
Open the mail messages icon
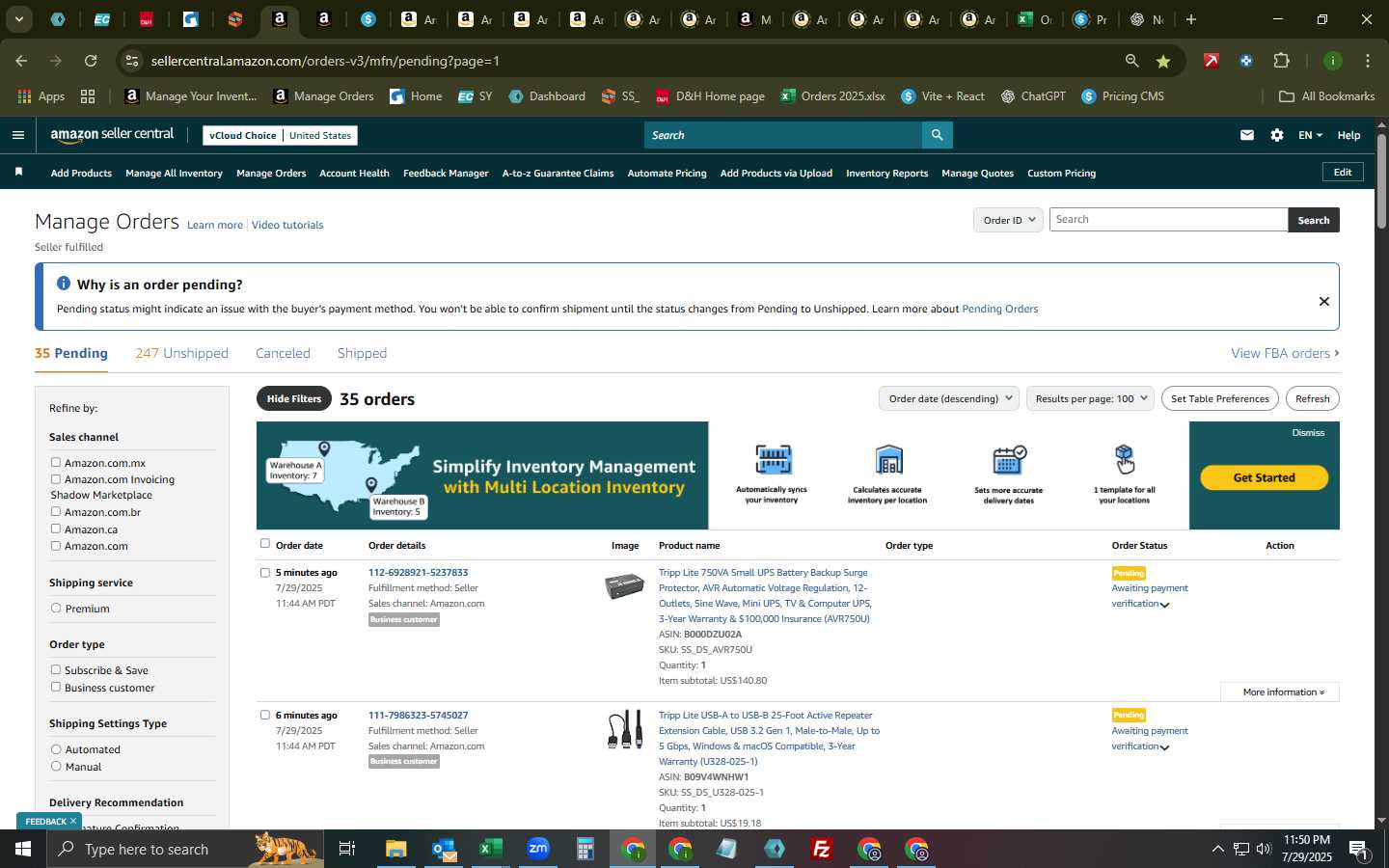click(x=1247, y=135)
